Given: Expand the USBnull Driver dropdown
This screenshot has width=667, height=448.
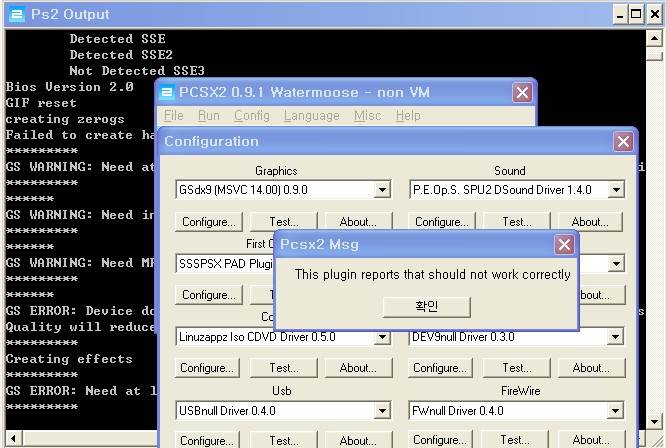Looking at the screenshot, I should point(382,411).
